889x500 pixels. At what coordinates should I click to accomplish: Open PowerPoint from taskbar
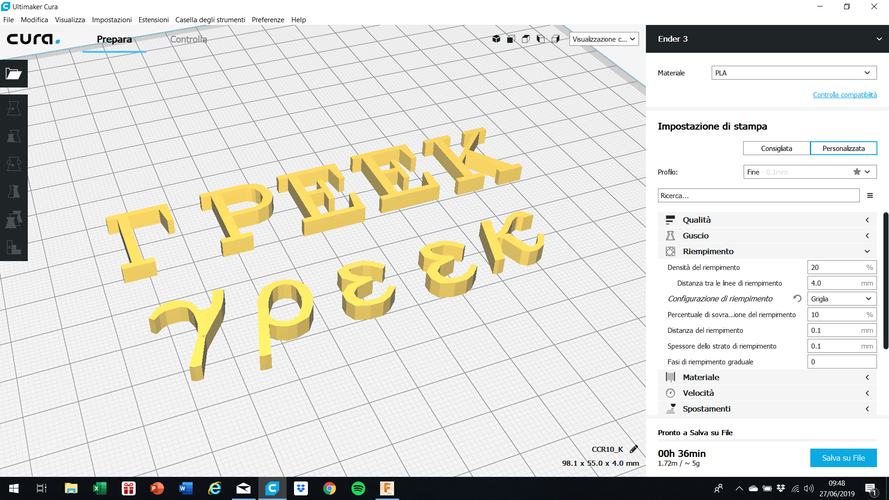[157, 488]
